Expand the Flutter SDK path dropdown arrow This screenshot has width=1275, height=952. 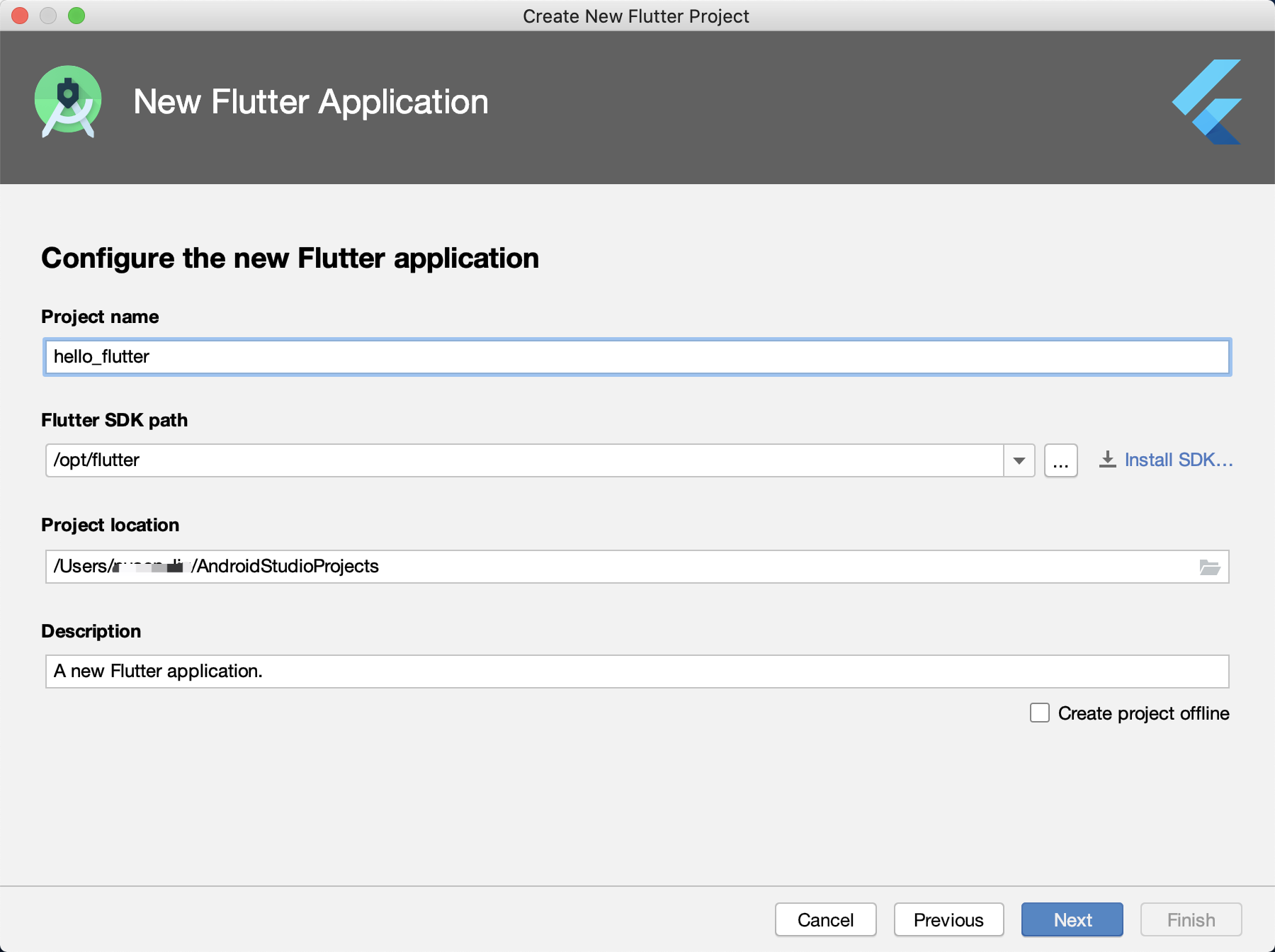[x=1019, y=460]
